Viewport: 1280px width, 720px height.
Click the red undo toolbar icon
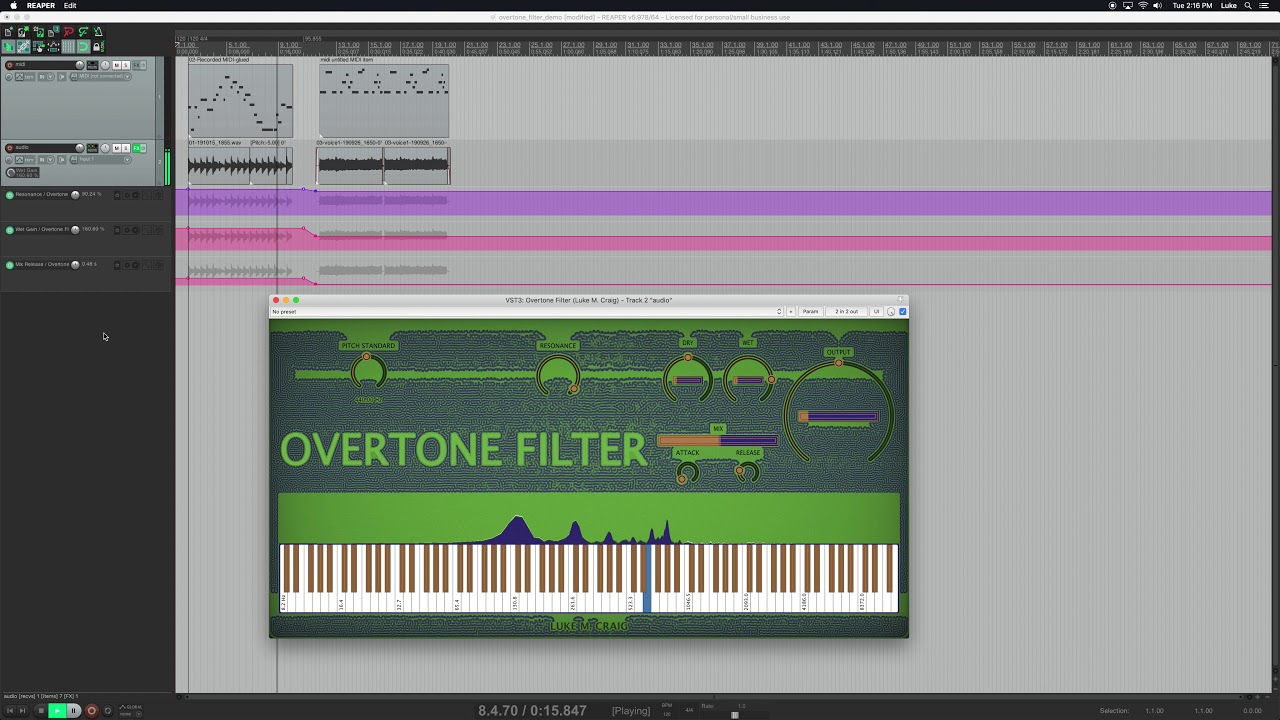tap(69, 31)
